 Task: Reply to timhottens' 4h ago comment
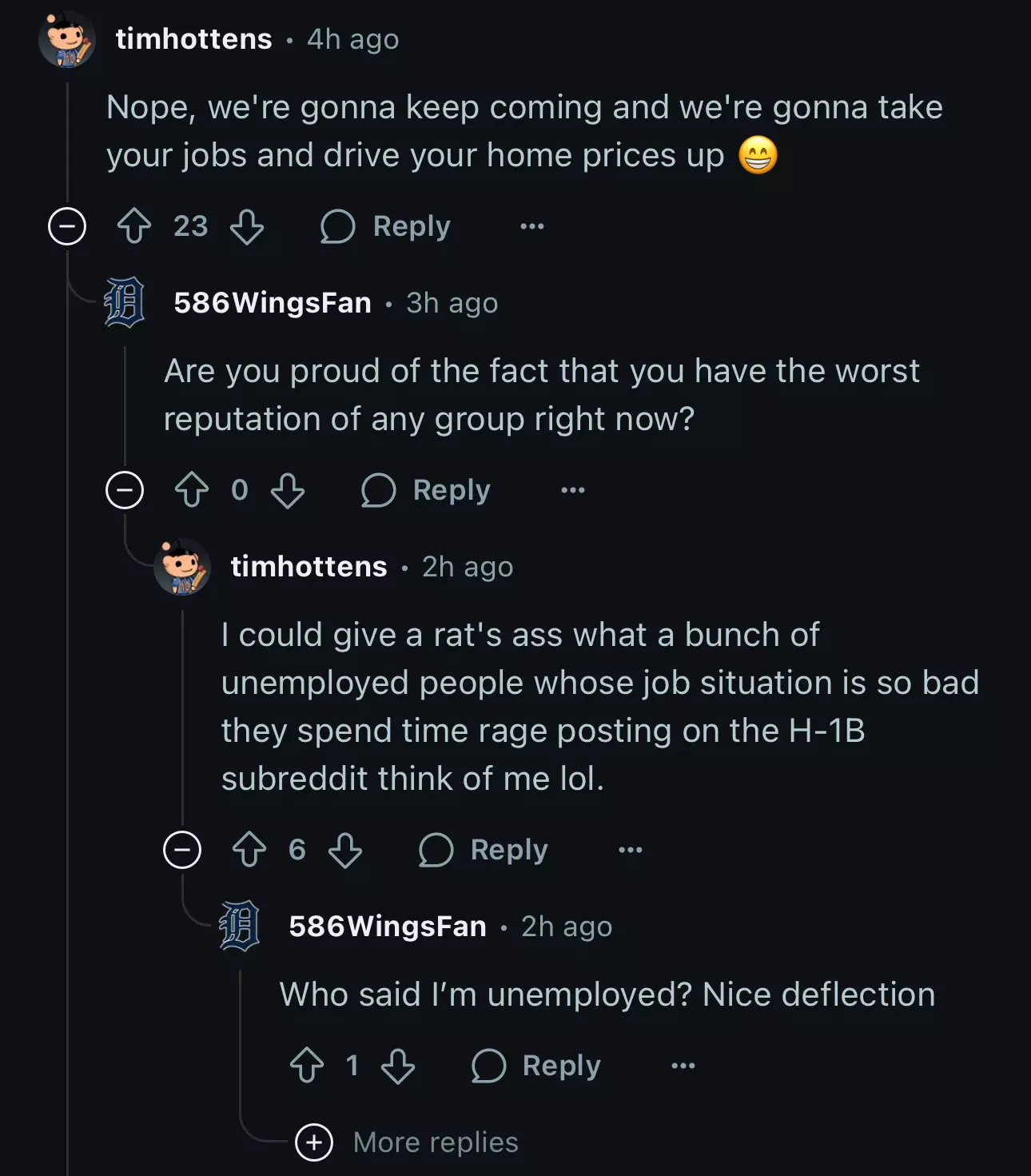(385, 226)
